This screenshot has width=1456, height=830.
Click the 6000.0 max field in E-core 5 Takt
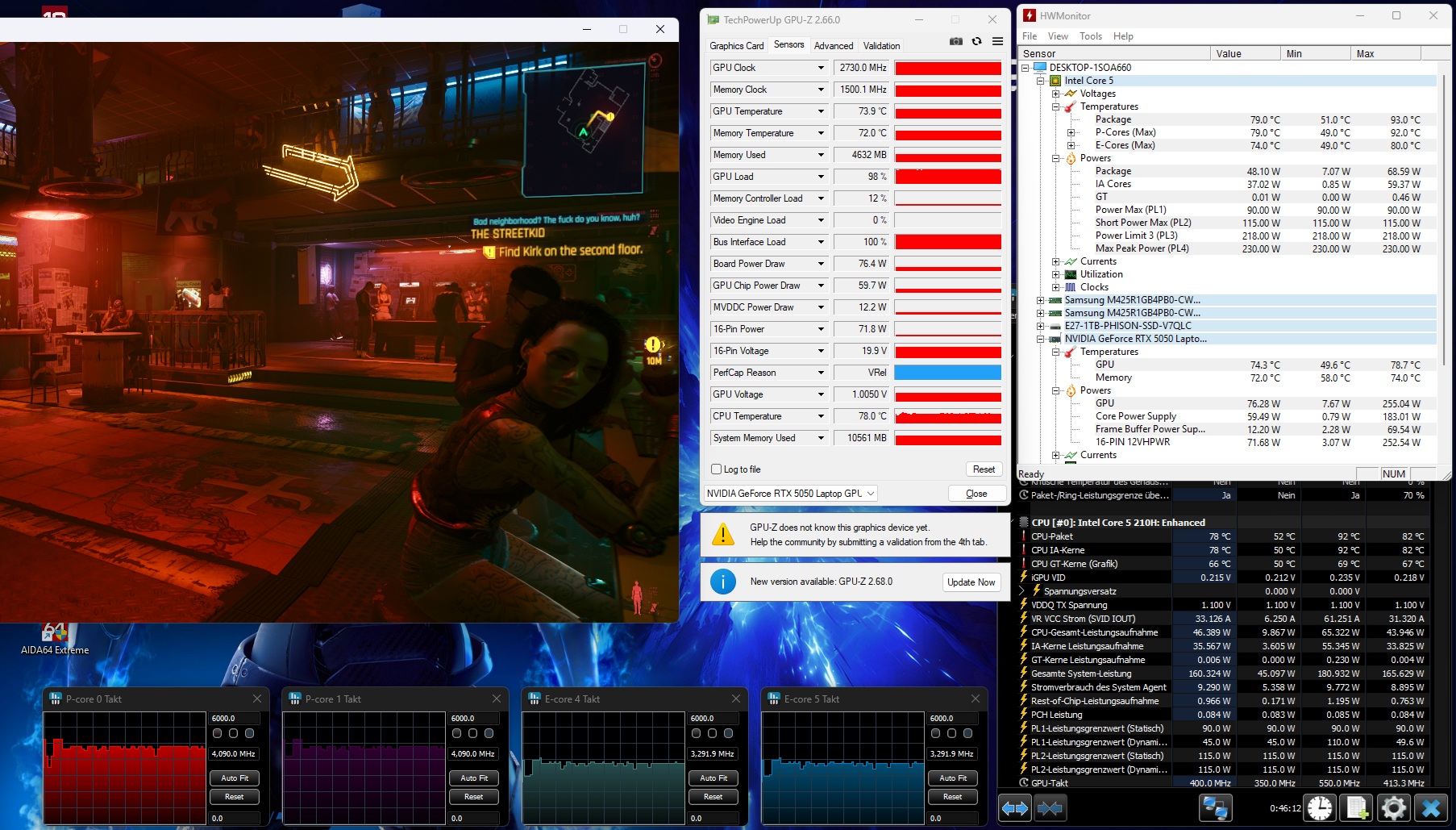[x=952, y=719]
